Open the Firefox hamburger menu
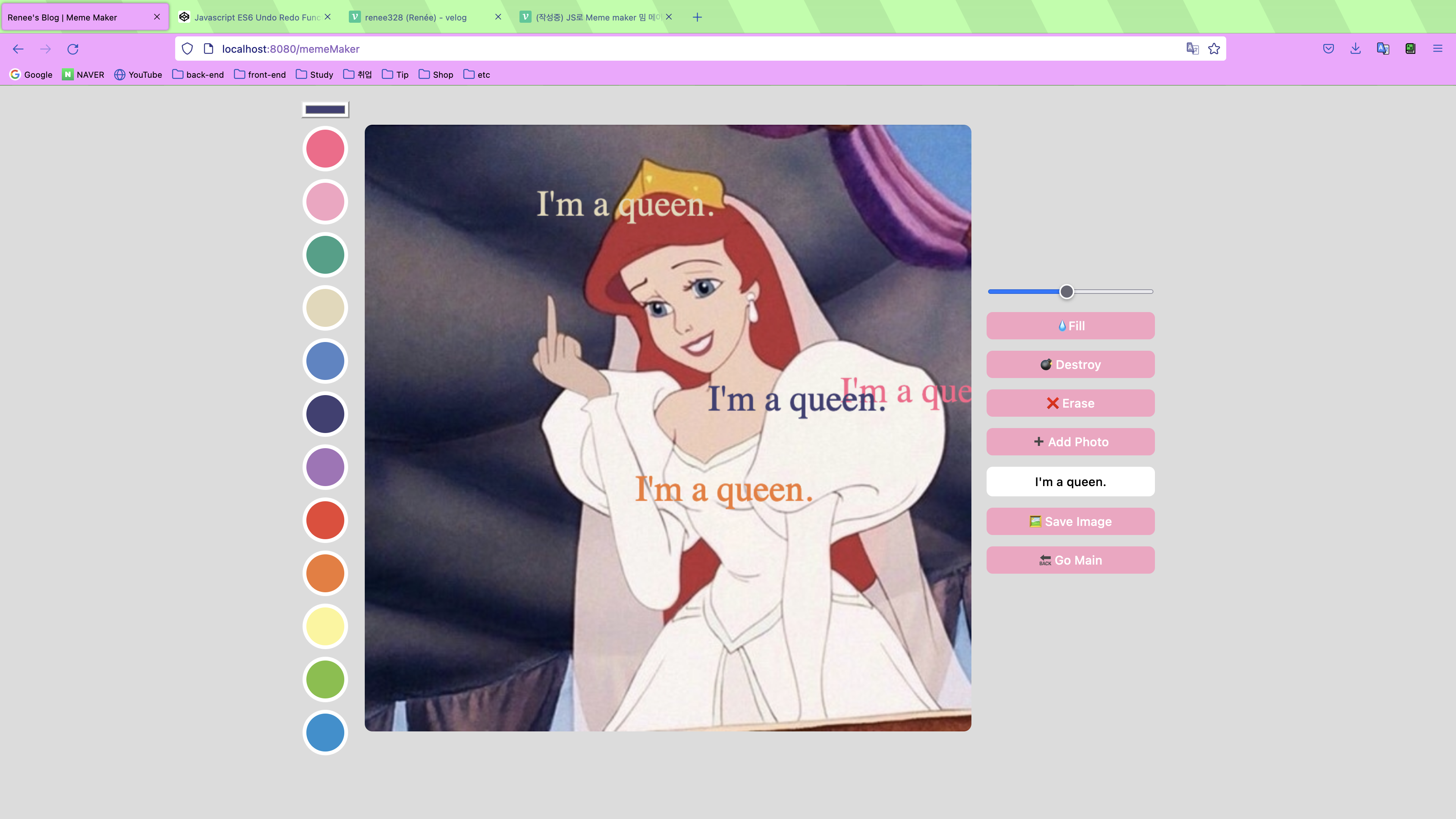Screen dimensions: 1456x819 pyautogui.click(x=1437, y=49)
